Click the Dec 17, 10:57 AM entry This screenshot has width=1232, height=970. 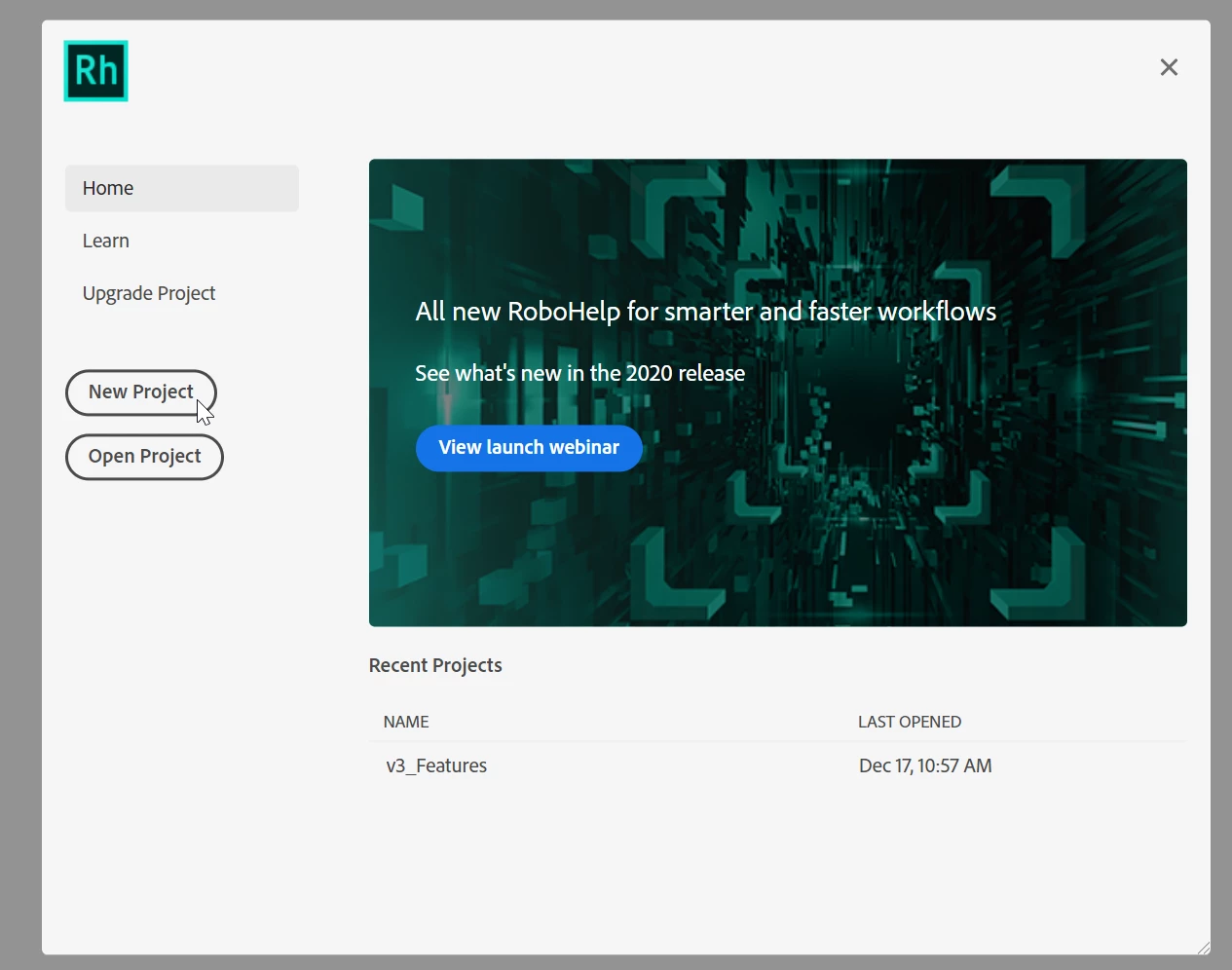925,765
